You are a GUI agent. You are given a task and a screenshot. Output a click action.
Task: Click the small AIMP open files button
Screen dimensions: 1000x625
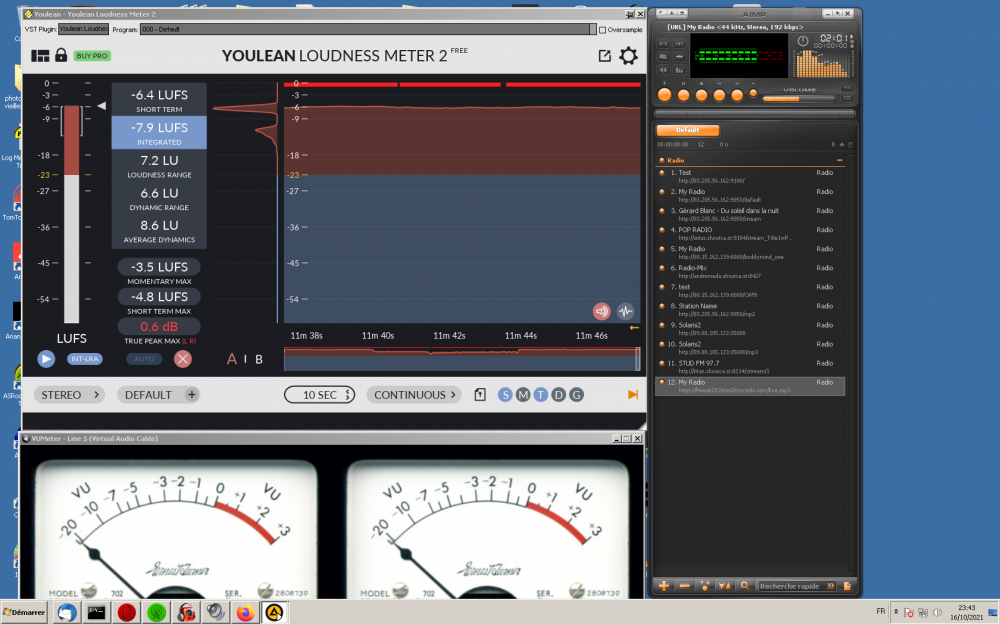click(x=753, y=93)
